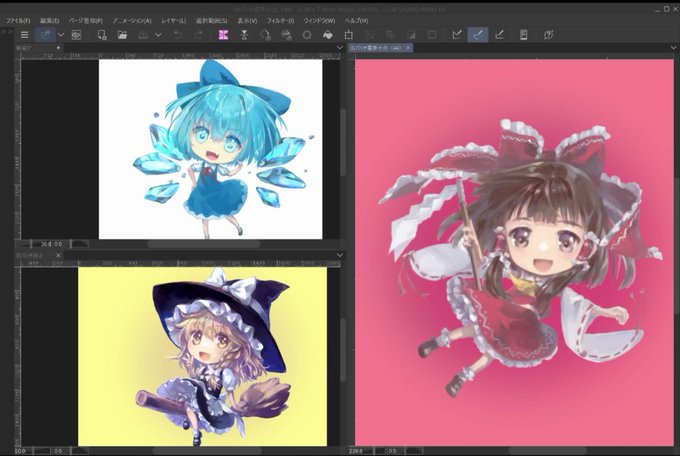
Task: Open the 選択範囲(S) menu
Action: [x=212, y=20]
